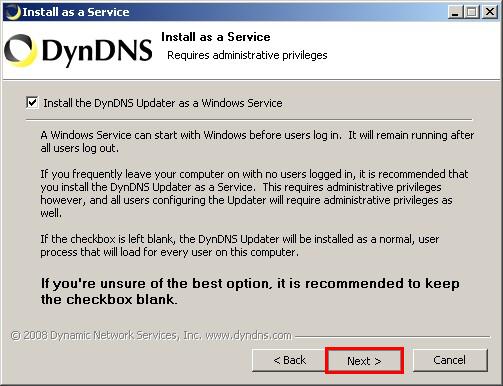This screenshot has width=503, height=386.
Task: Click the DynDNS wordmark in the header
Action: pos(97,52)
